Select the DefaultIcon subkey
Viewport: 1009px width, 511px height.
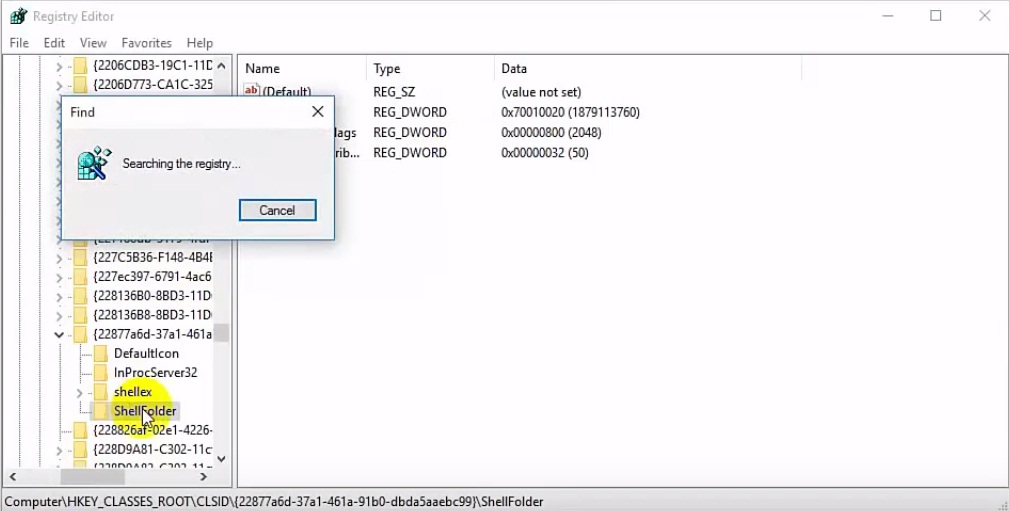click(x=146, y=353)
